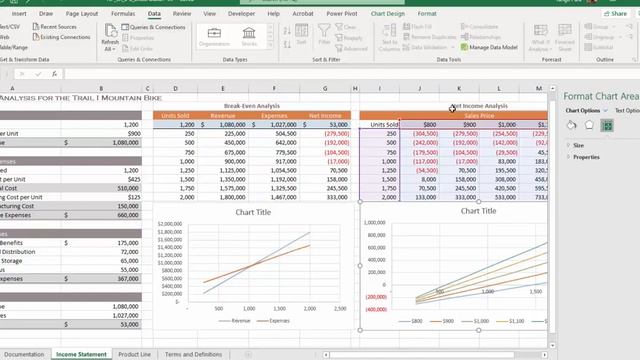Screen dimensions: 640x360
Task: Click Relationships
Action: (x=481, y=37)
